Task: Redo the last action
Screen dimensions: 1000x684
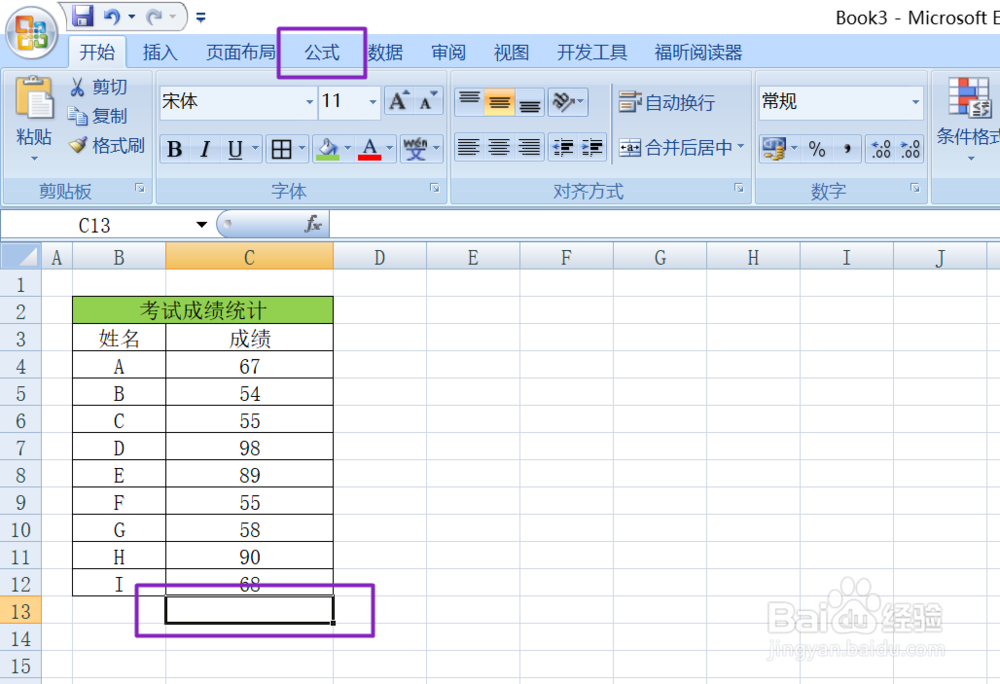Action: tap(154, 16)
